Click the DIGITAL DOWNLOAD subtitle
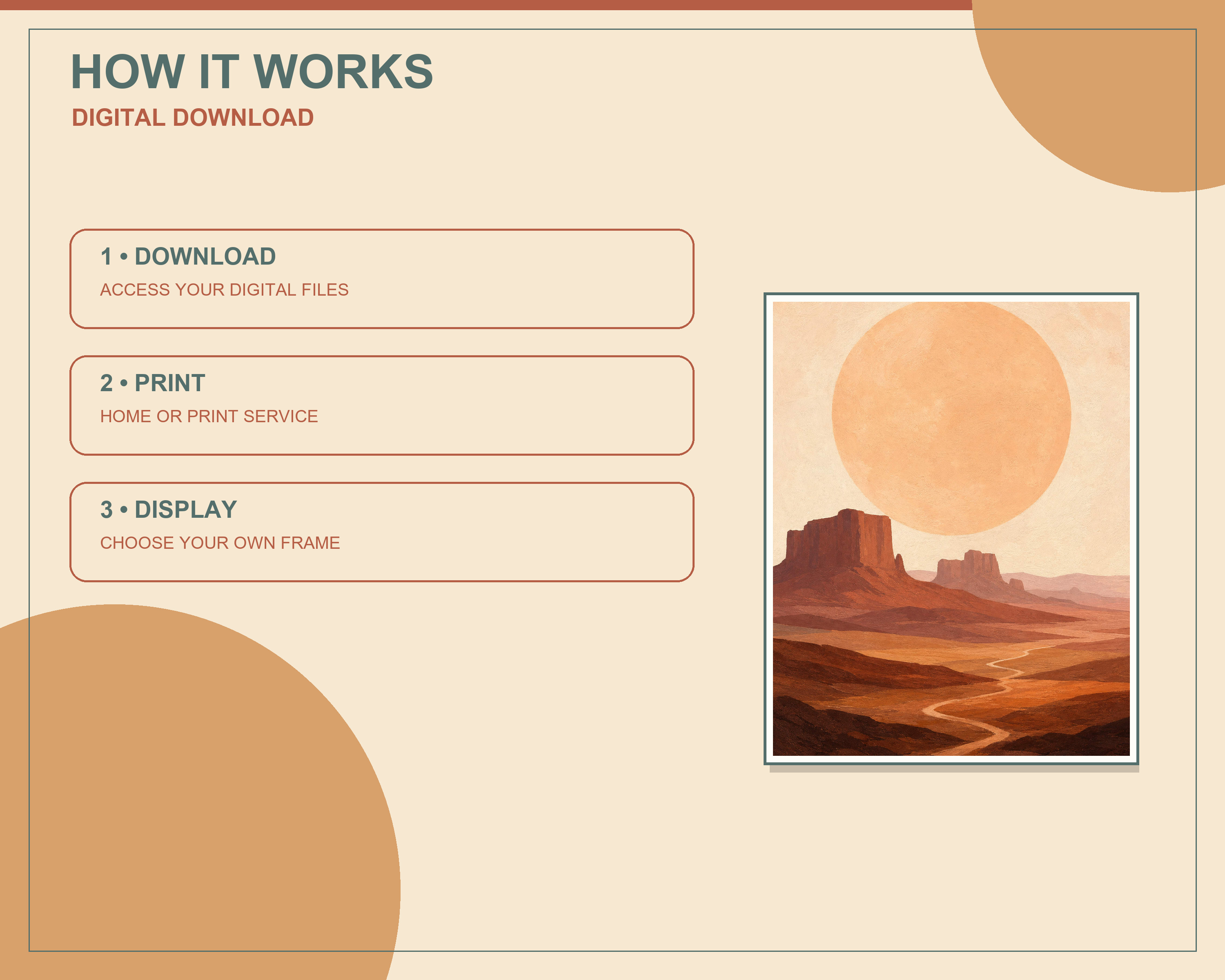Screen dimensions: 1225x980 pyautogui.click(x=193, y=118)
